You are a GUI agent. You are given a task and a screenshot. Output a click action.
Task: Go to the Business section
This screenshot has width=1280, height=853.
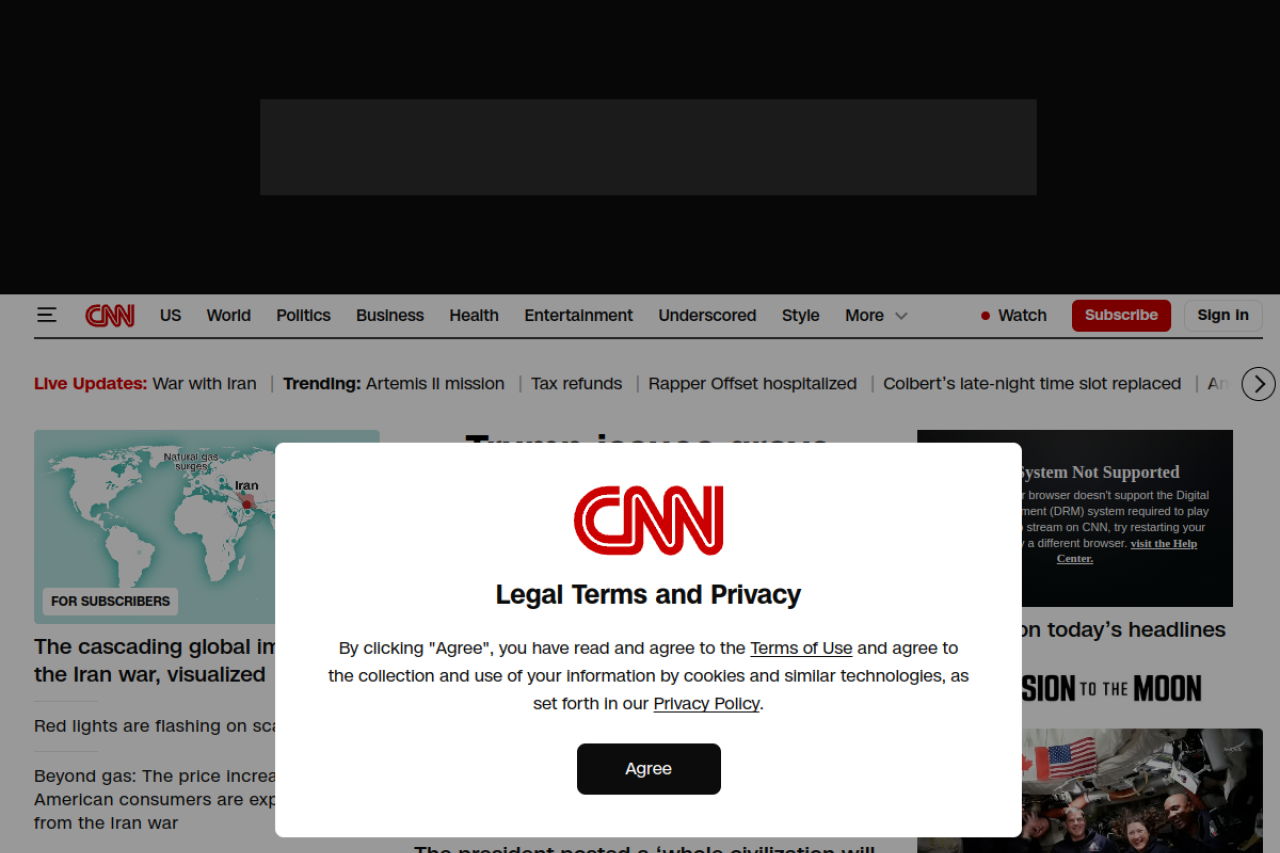(390, 315)
